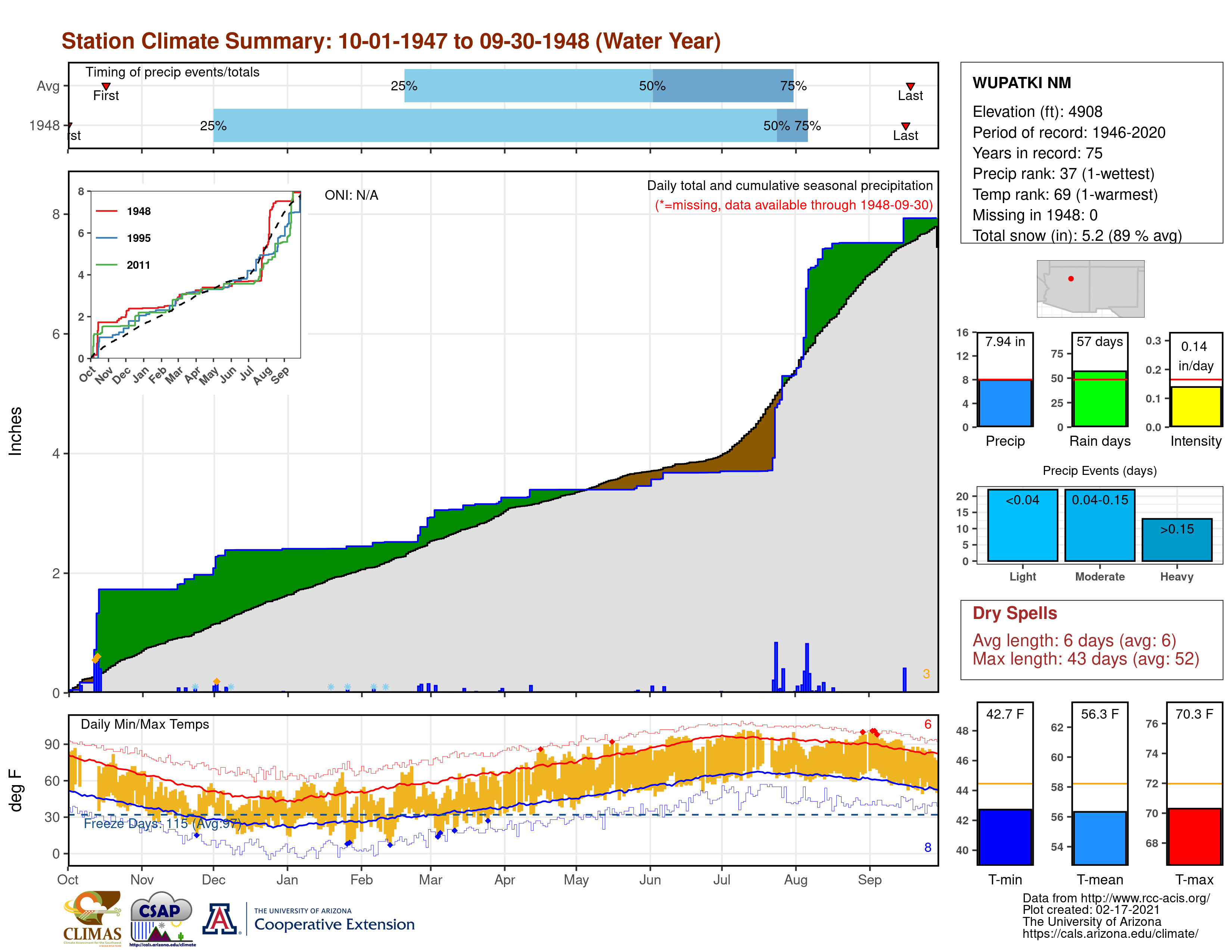Screen dimensions: 1232x952
Task: Select the green 2011 legend line
Action: (x=107, y=265)
